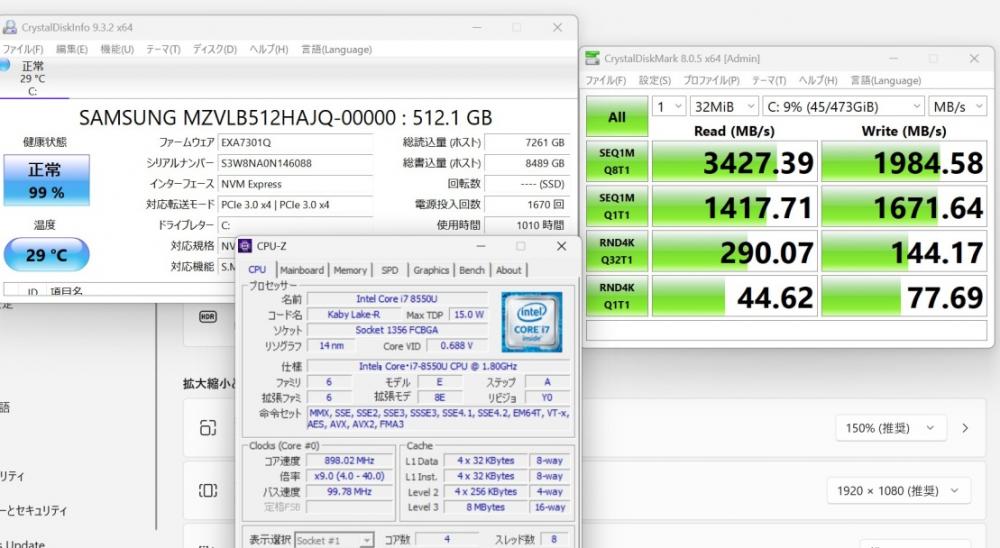Open ファイル(F) menu in CrystalDiskMark

[606, 80]
